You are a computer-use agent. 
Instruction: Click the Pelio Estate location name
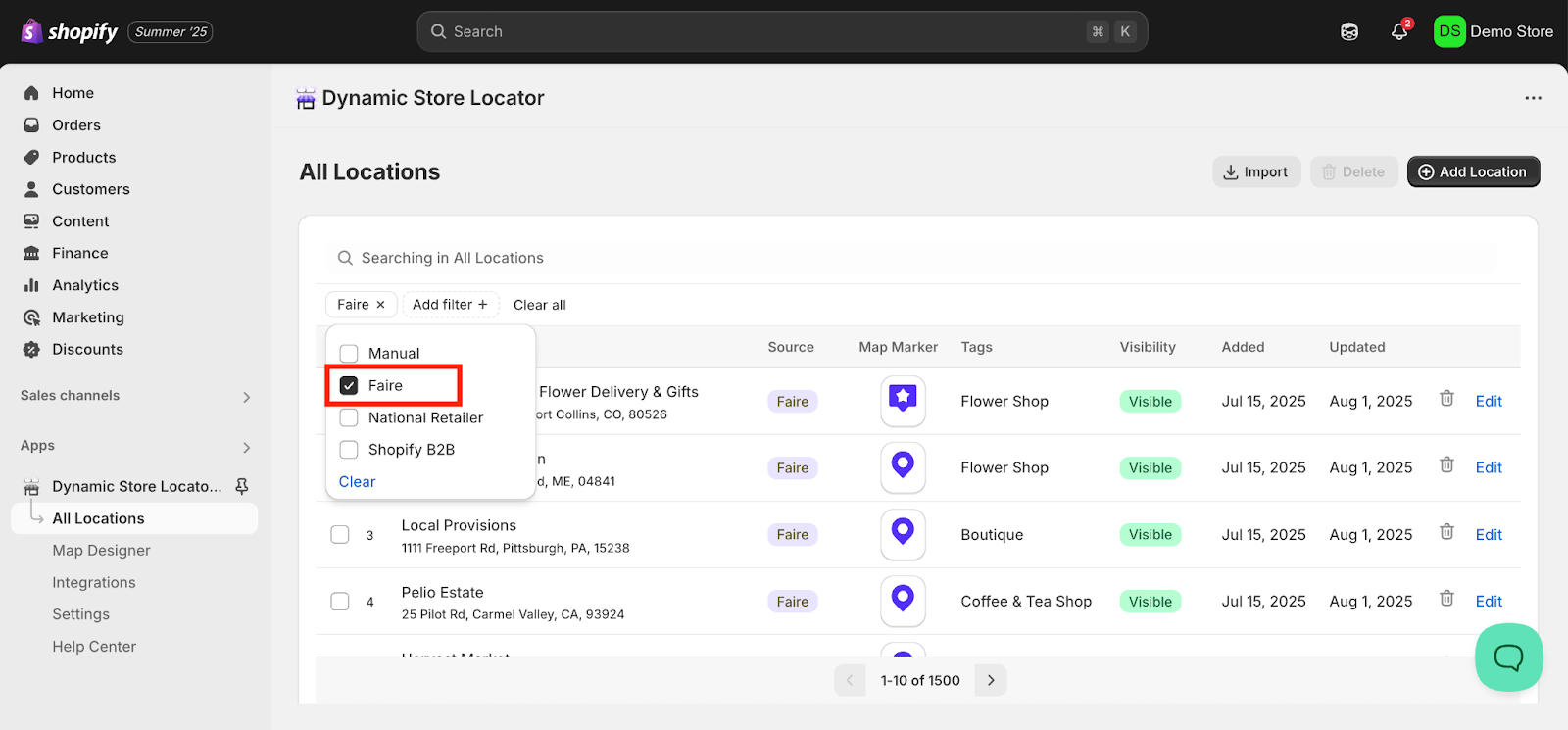pyautogui.click(x=442, y=593)
